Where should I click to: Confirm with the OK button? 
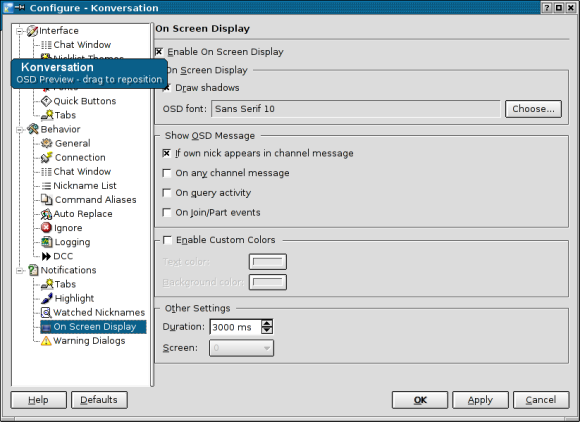(x=420, y=400)
